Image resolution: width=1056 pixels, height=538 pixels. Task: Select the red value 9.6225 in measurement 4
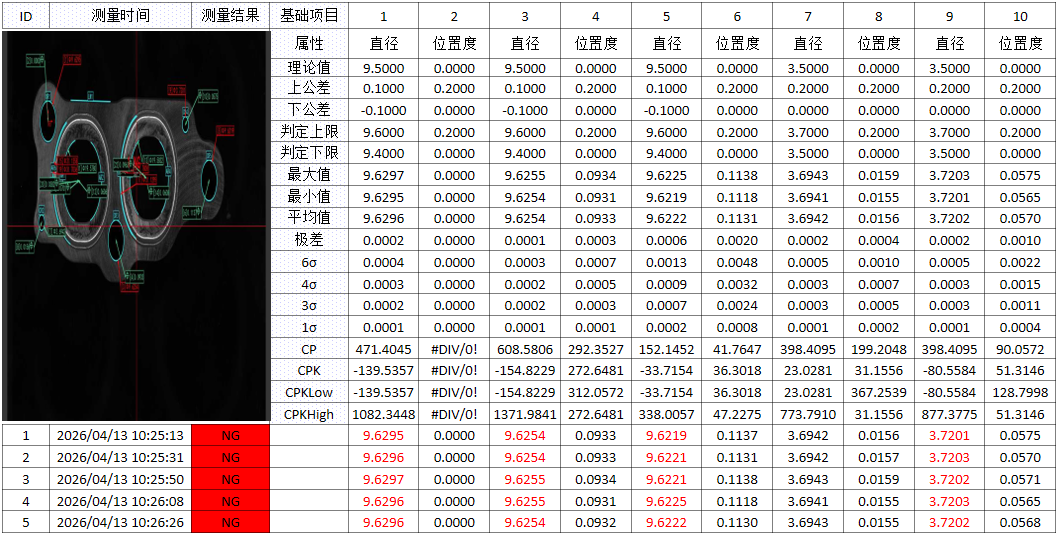667,500
